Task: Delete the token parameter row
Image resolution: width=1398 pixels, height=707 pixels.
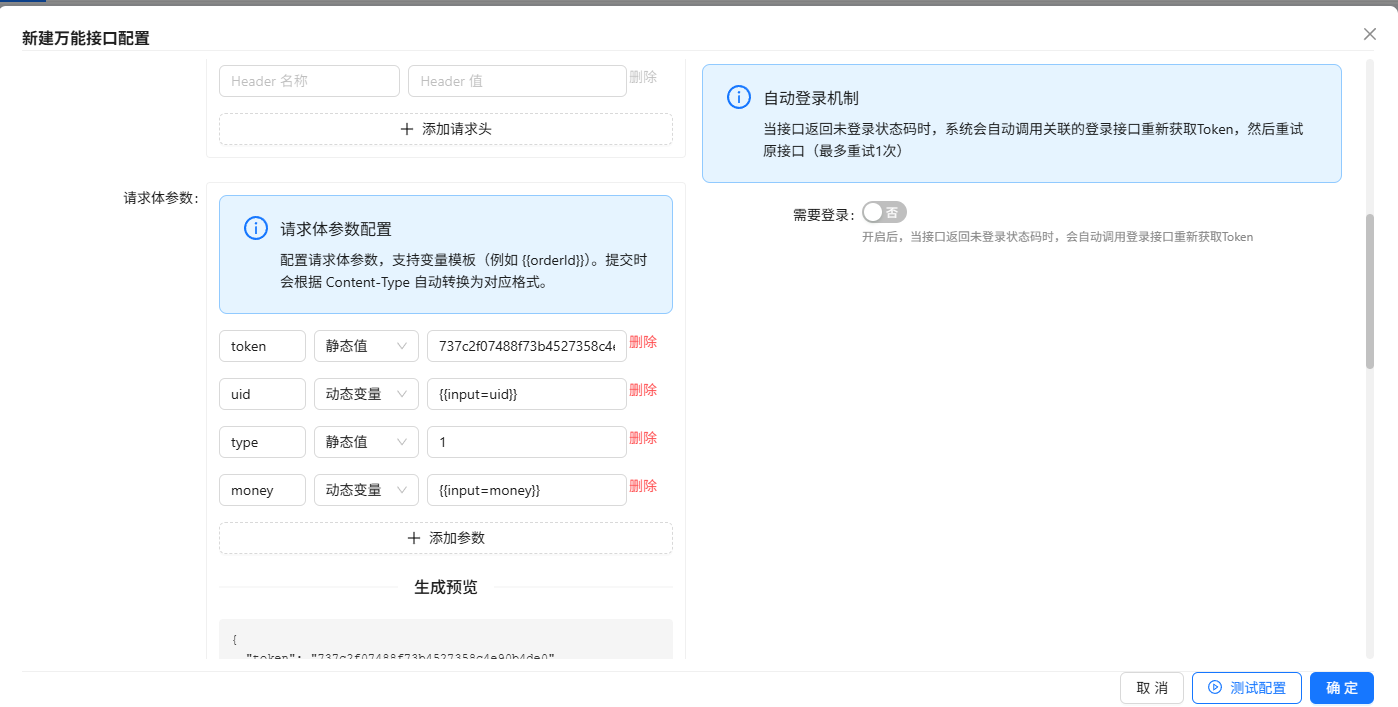Action: point(643,342)
